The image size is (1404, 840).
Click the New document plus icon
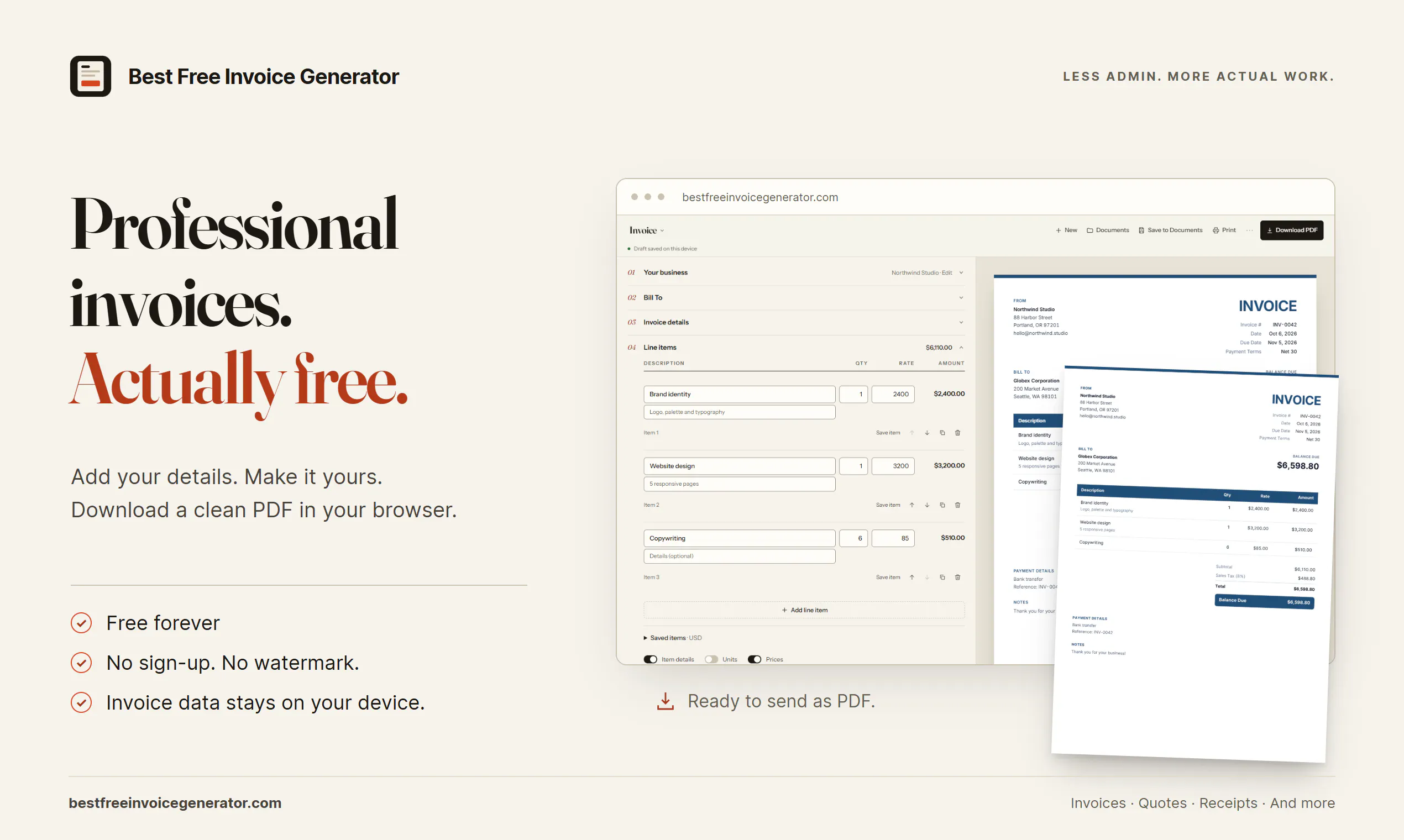click(1058, 230)
